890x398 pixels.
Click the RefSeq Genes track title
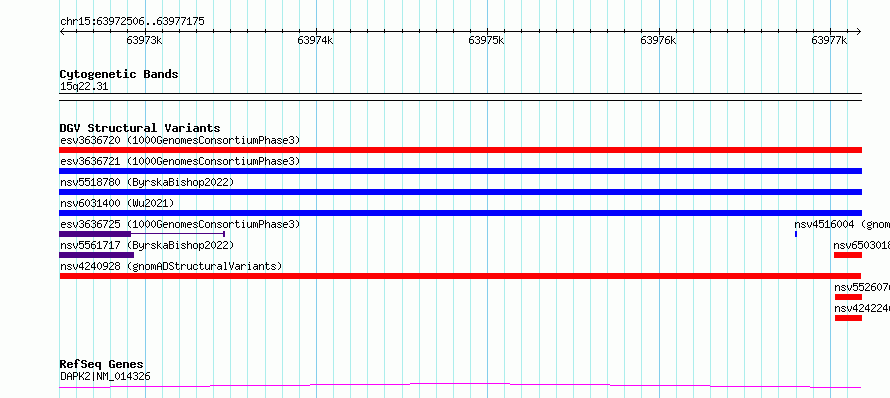pyautogui.click(x=102, y=364)
